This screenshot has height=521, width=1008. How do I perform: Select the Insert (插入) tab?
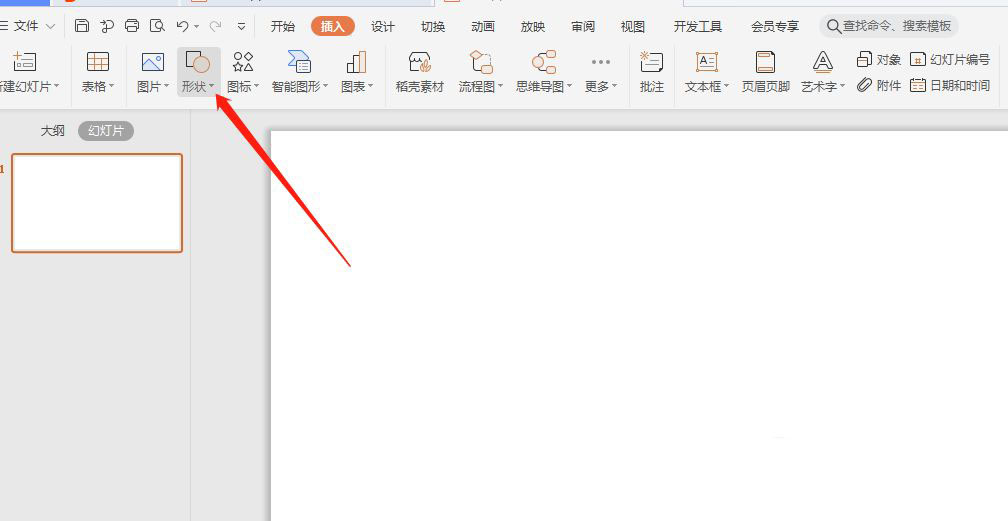tap(332, 26)
